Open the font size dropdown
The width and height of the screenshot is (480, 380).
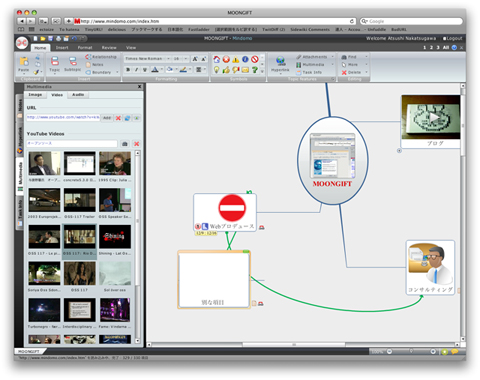coord(186,59)
